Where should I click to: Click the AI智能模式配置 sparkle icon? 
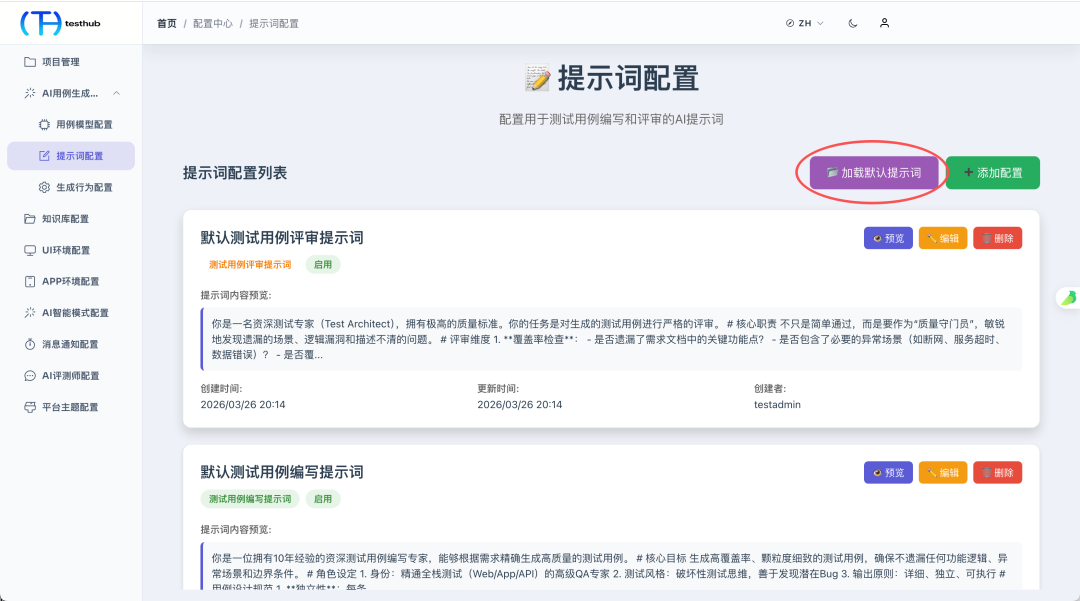30,313
